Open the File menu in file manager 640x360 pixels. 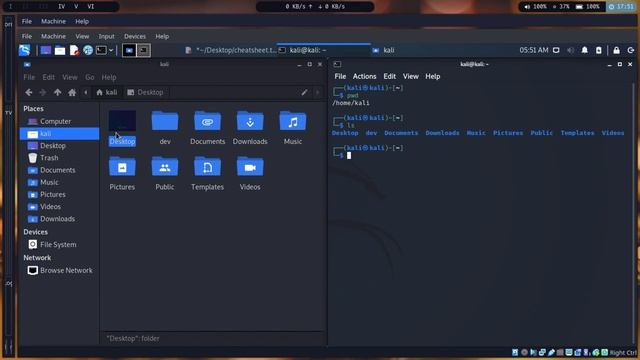click(x=29, y=77)
